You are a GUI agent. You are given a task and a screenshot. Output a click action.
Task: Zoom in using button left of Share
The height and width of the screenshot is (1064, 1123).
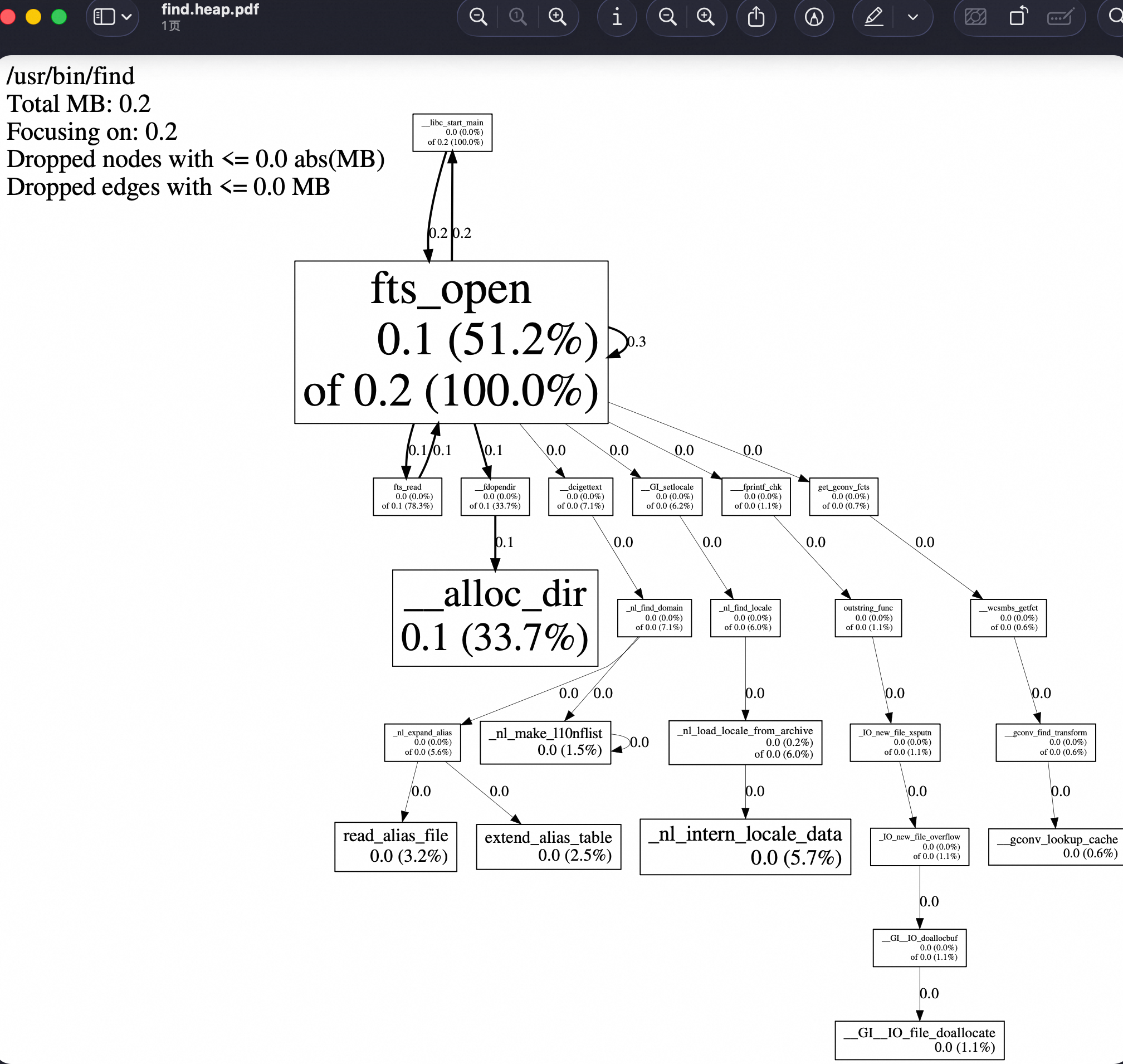(706, 17)
